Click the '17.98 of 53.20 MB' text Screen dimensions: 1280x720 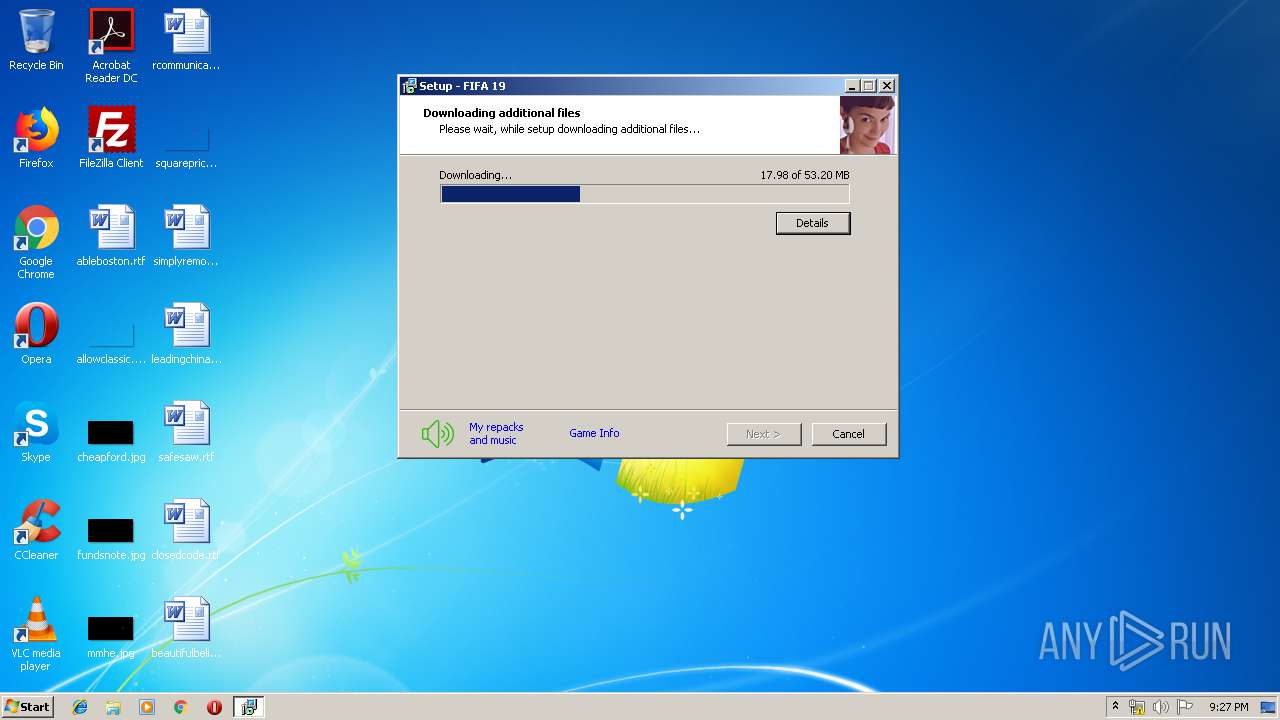805,175
